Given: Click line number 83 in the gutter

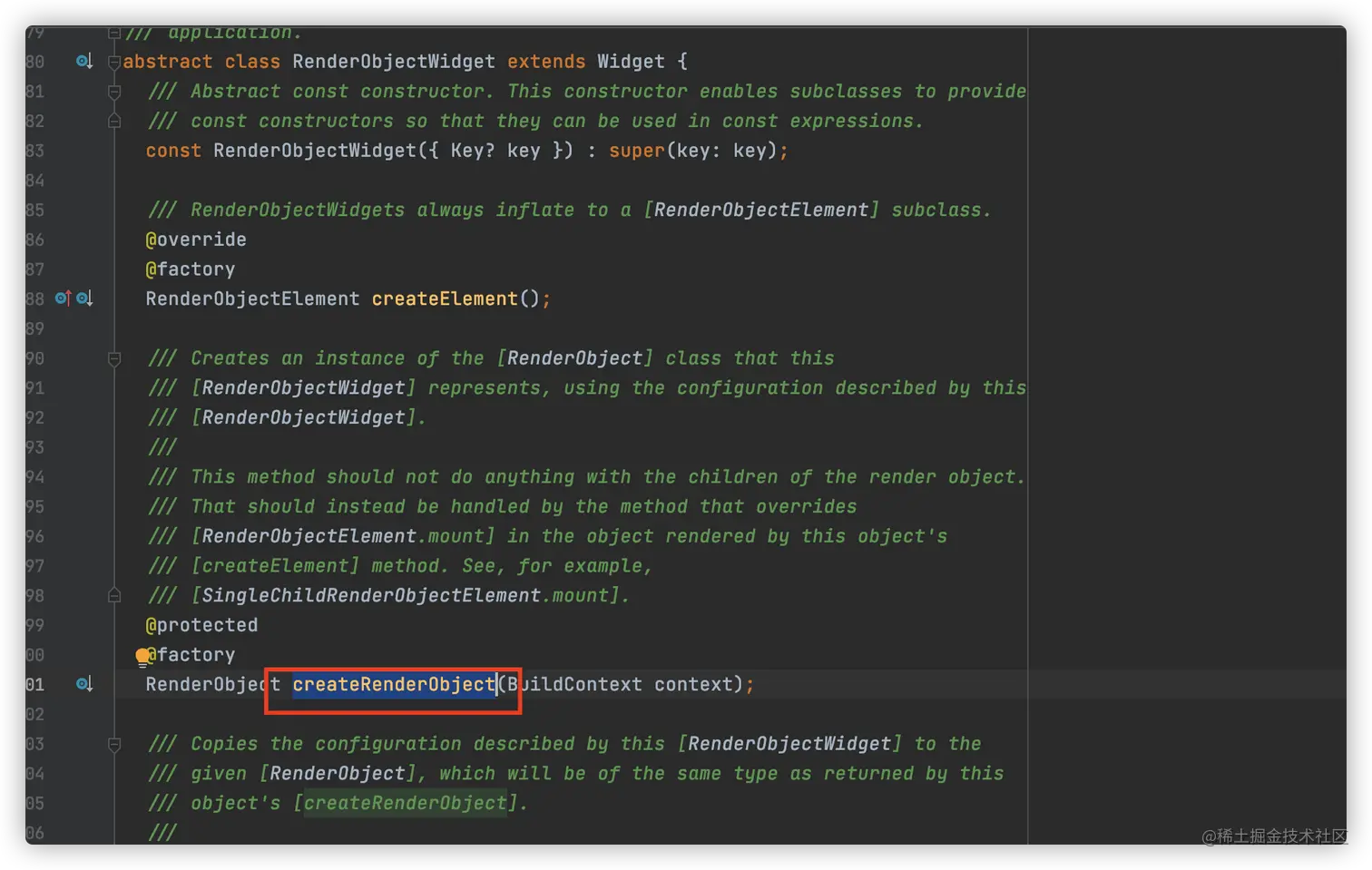Looking at the screenshot, I should [35, 151].
